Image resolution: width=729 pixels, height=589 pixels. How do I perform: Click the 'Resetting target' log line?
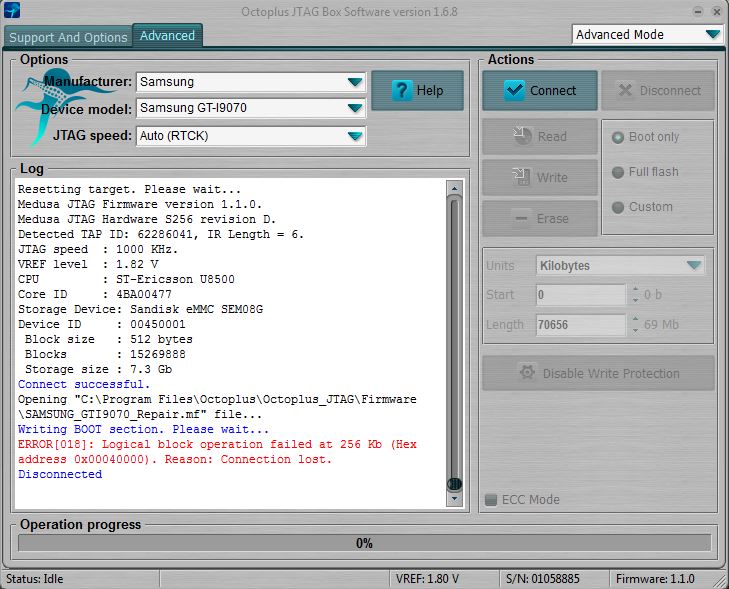129,189
